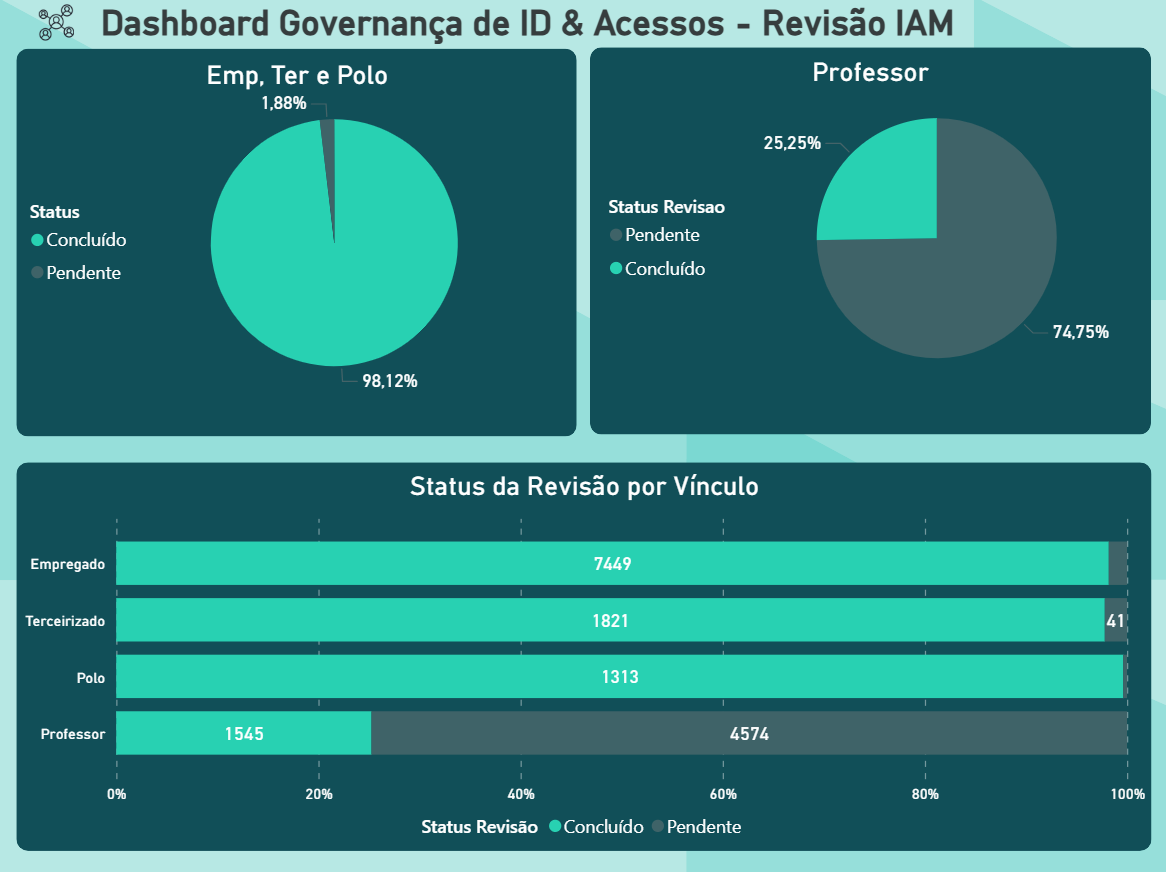Click the Pendente item in the bottom Status Revisão legend

click(x=697, y=827)
